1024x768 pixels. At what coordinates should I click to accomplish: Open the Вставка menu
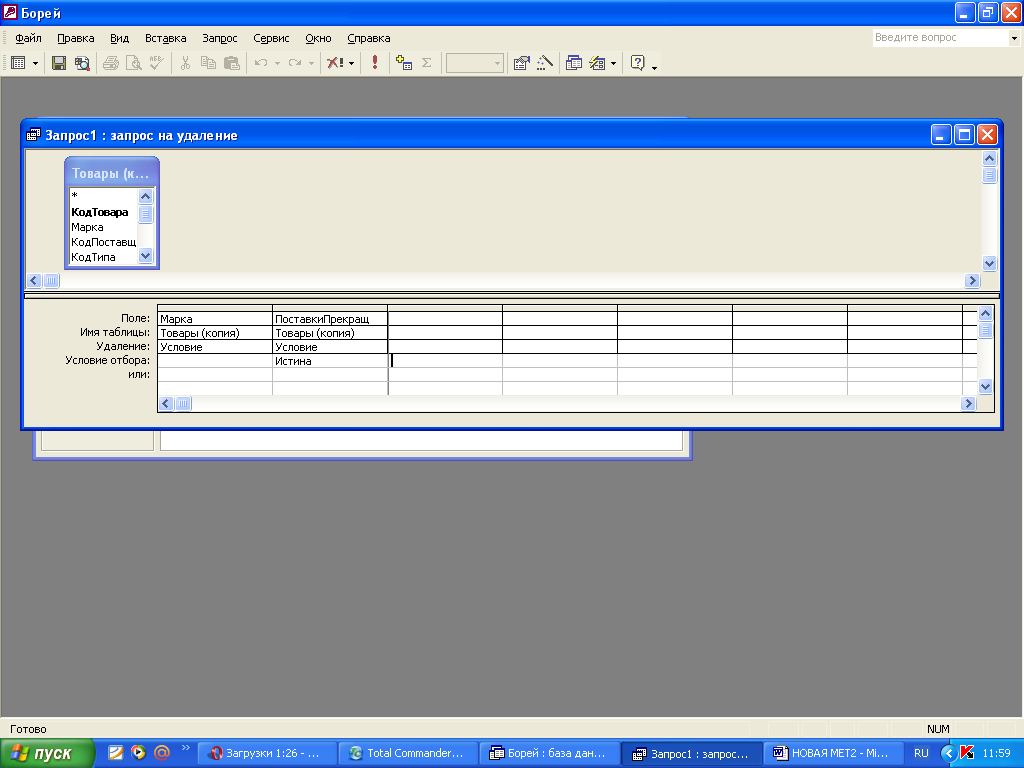coord(166,38)
